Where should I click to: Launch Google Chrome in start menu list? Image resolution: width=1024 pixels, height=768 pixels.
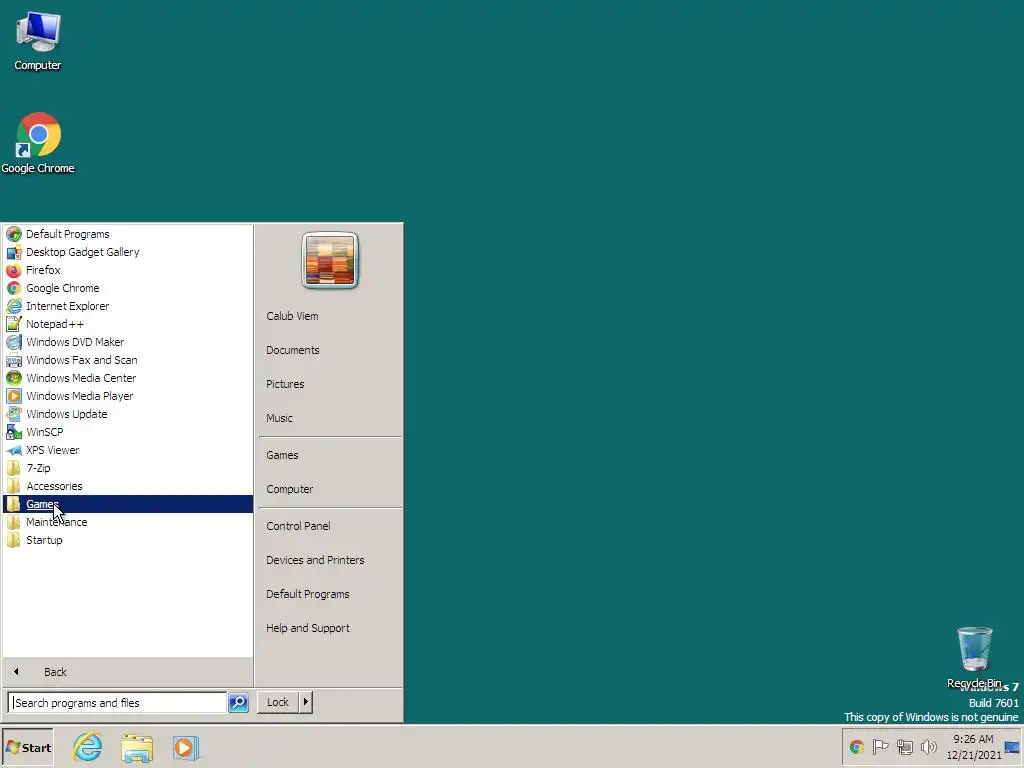click(128, 288)
